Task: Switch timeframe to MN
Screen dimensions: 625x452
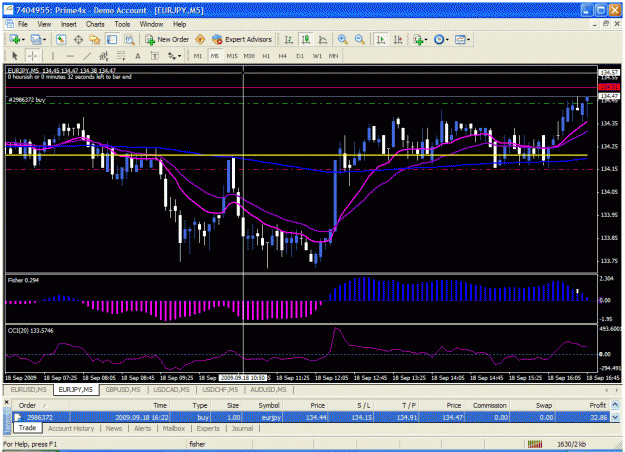Action: (333, 56)
